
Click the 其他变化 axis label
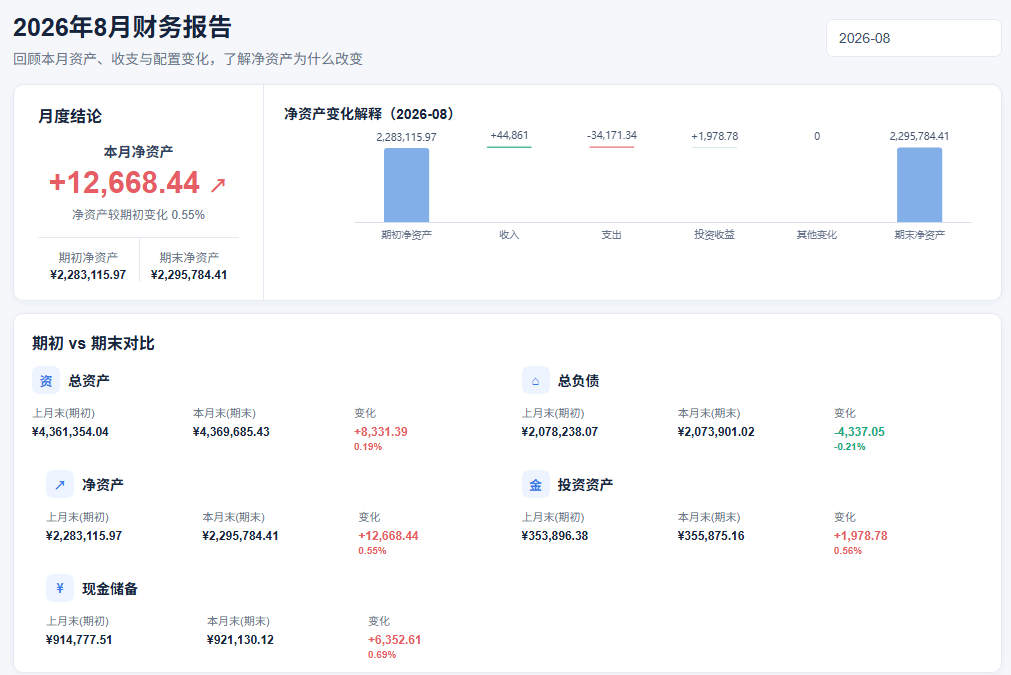pos(817,235)
